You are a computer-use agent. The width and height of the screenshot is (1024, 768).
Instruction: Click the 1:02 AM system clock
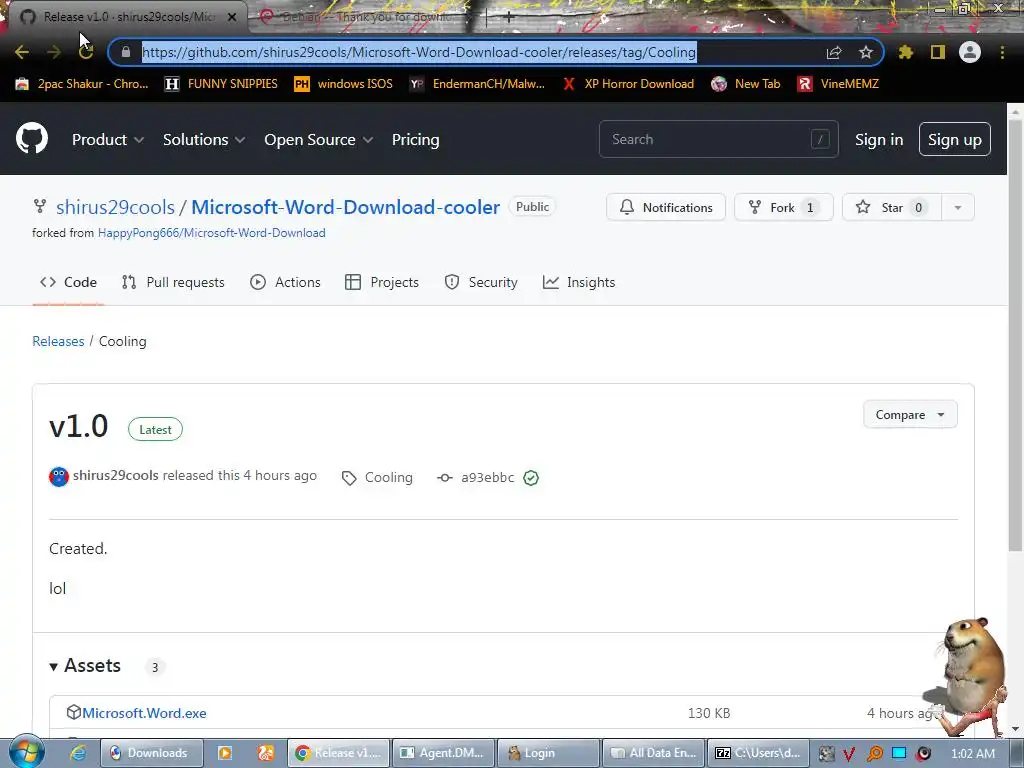tap(972, 753)
